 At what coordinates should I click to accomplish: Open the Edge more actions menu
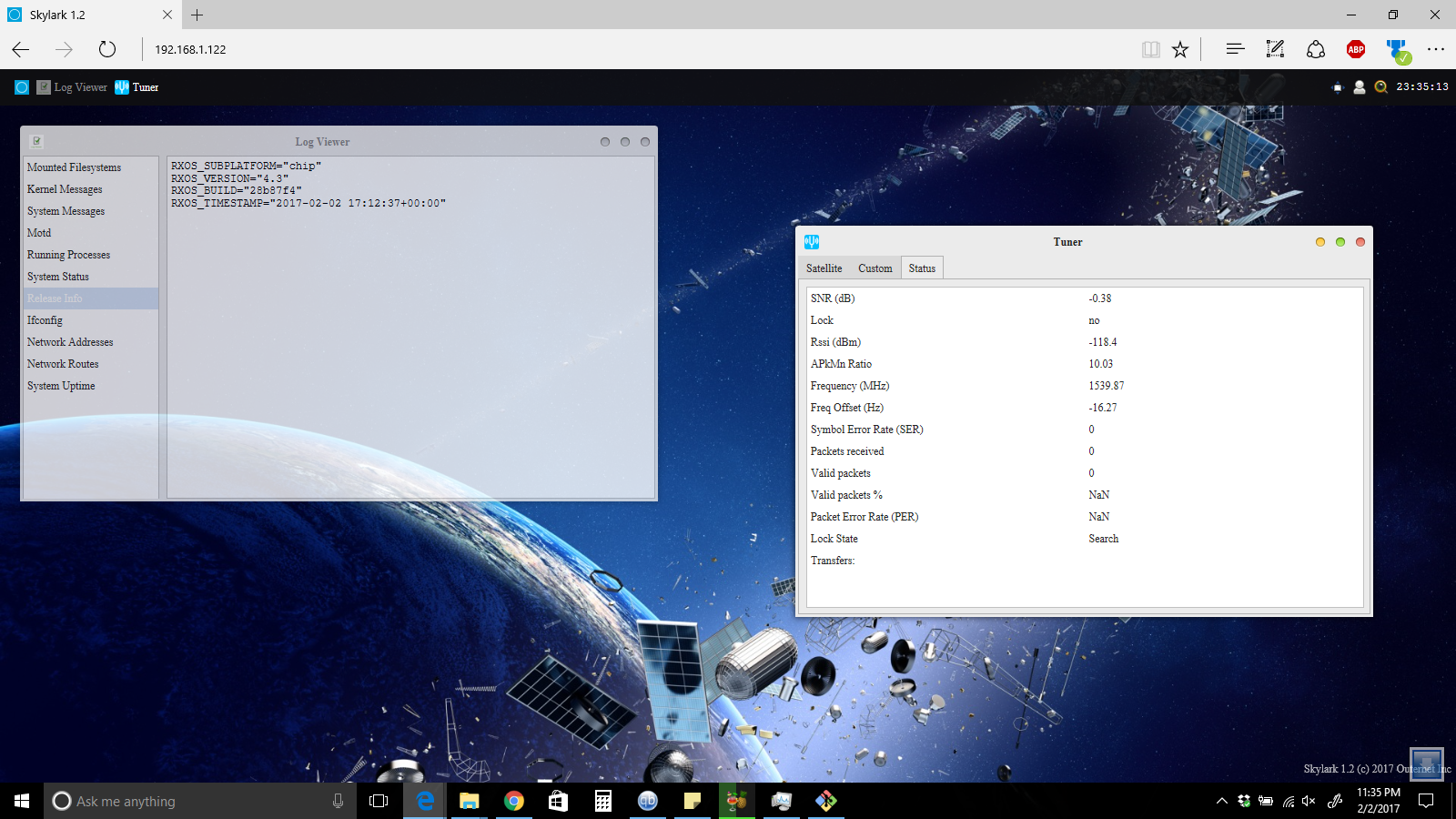pos(1436,49)
